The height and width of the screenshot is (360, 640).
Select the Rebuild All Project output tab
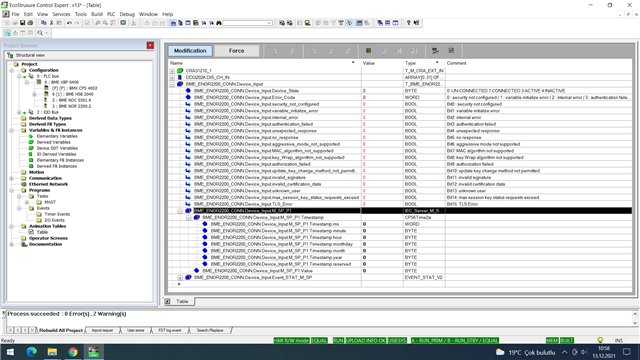pos(61,330)
